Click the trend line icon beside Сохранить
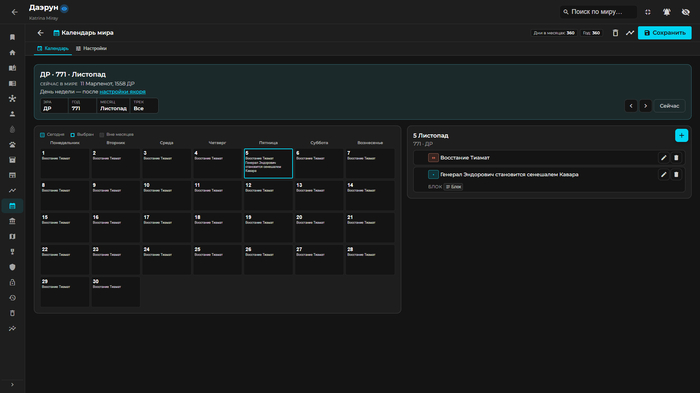The height and width of the screenshot is (393, 700). point(629,33)
